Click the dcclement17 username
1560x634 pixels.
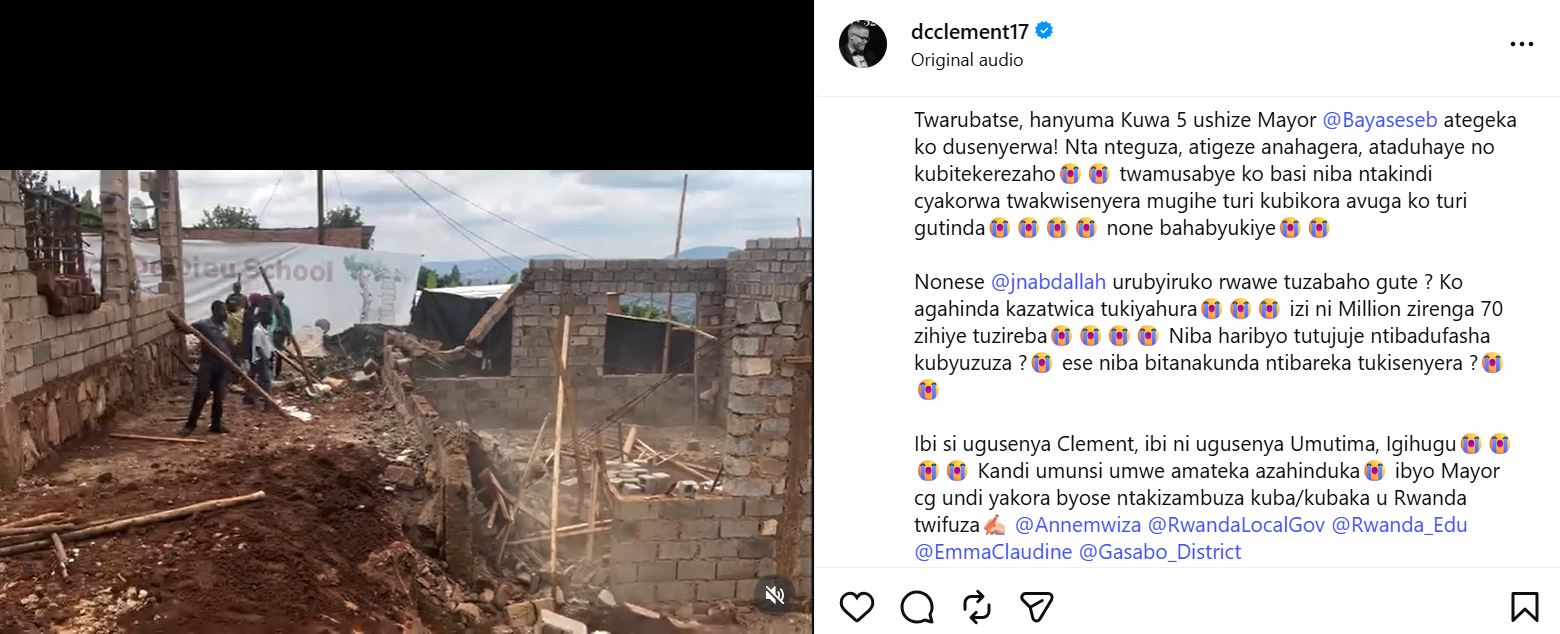(969, 32)
